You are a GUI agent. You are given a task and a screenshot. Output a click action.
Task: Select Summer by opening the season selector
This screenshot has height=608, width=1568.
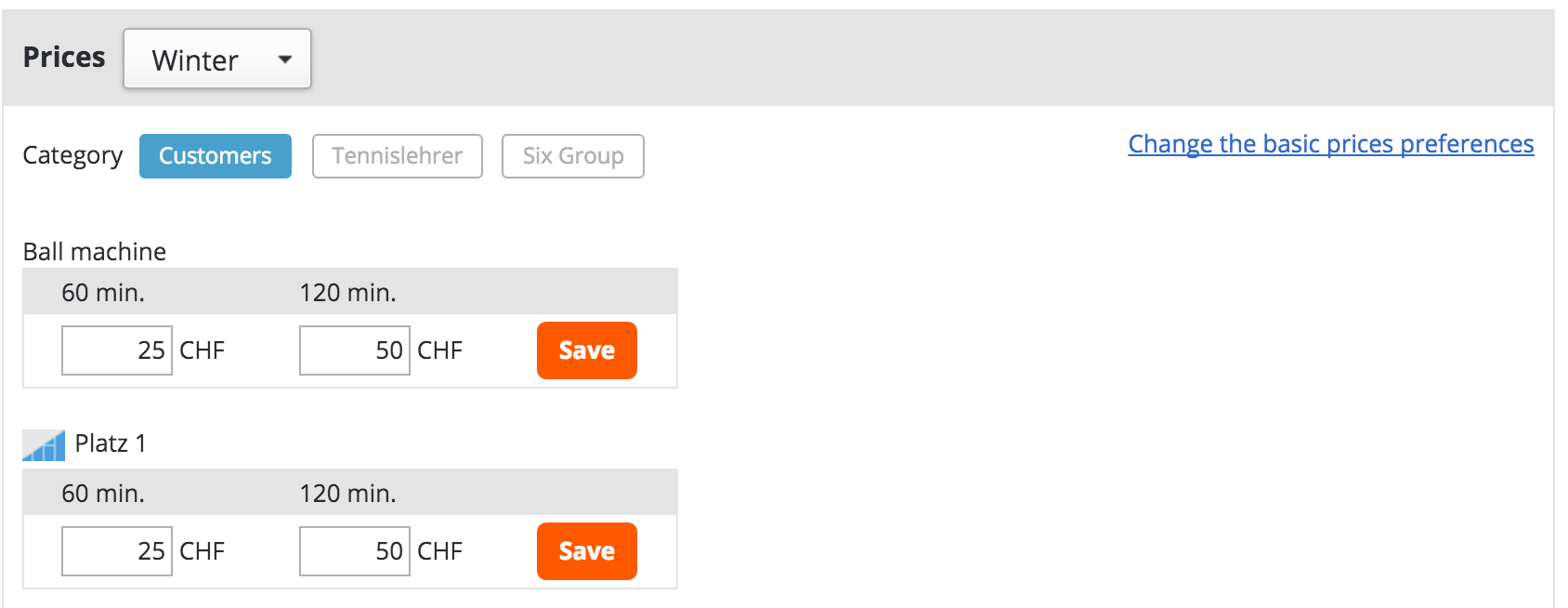tap(216, 59)
